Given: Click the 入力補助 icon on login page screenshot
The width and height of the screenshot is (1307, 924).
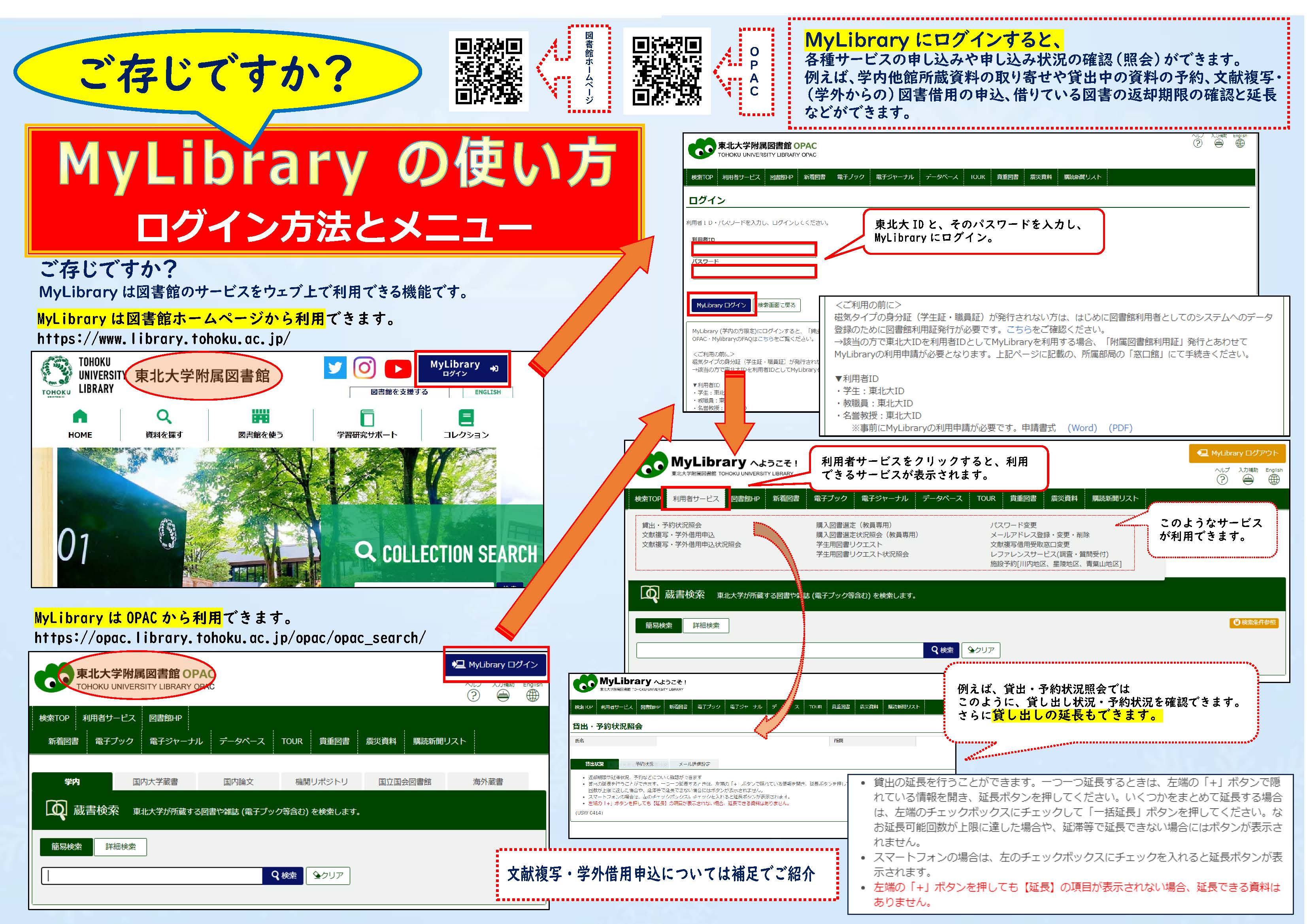Looking at the screenshot, I should pyautogui.click(x=1219, y=143).
